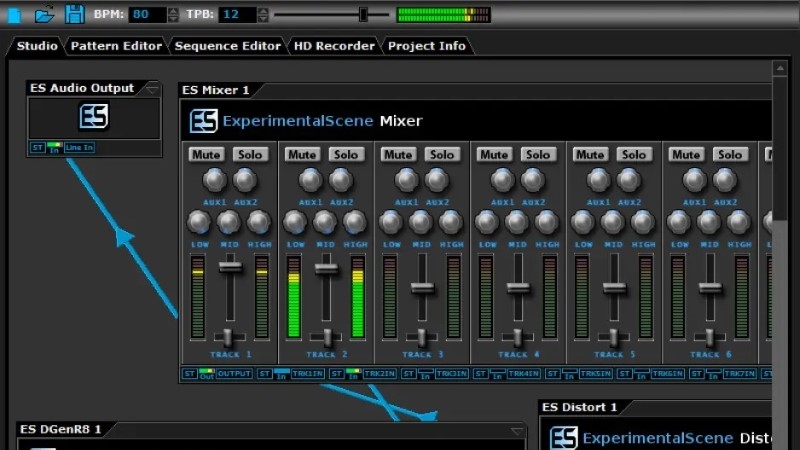Image resolution: width=800 pixels, height=450 pixels.
Task: Click the ST connector next to OUTPUT
Action: (189, 373)
